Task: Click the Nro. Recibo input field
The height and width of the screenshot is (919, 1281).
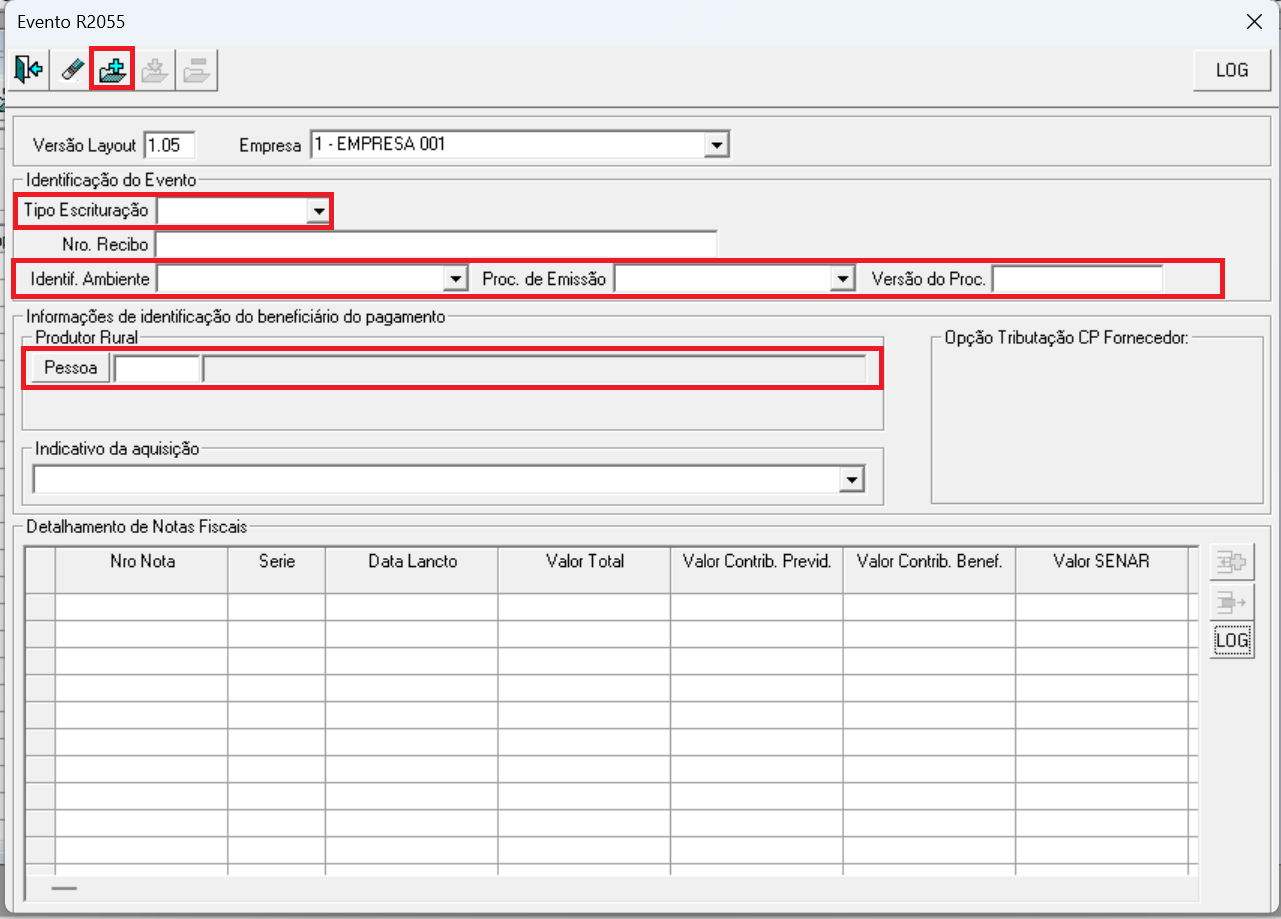Action: (x=436, y=245)
